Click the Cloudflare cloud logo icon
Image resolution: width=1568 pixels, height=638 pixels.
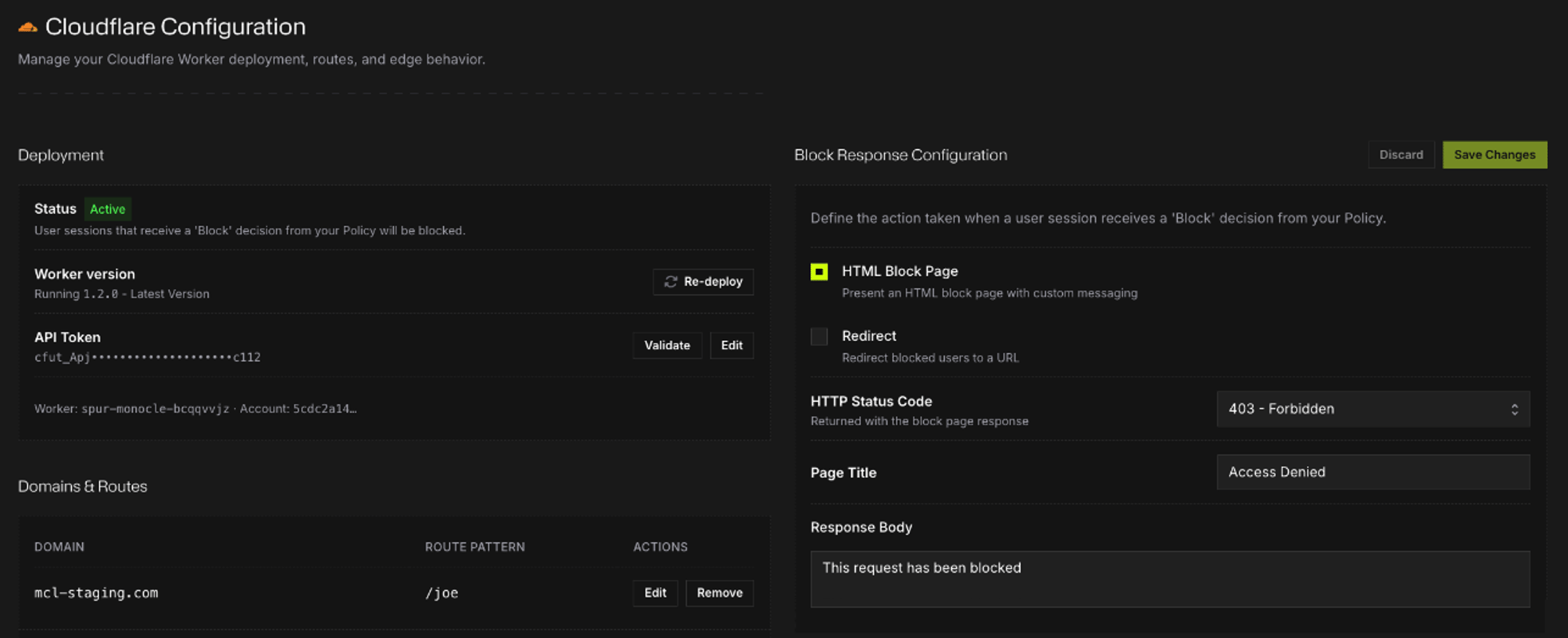point(28,27)
